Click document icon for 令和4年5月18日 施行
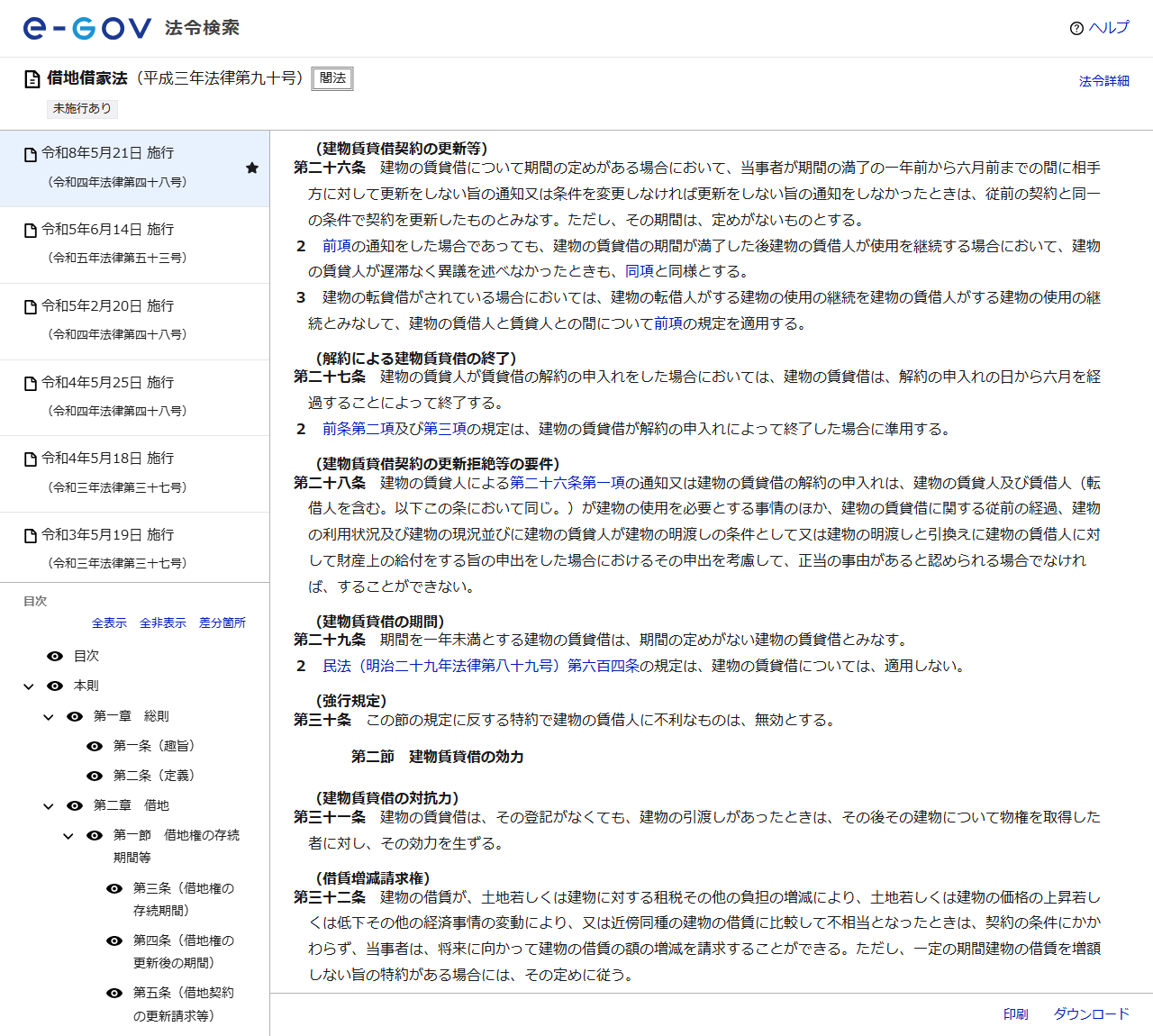The height and width of the screenshot is (1036, 1153). tap(31, 459)
